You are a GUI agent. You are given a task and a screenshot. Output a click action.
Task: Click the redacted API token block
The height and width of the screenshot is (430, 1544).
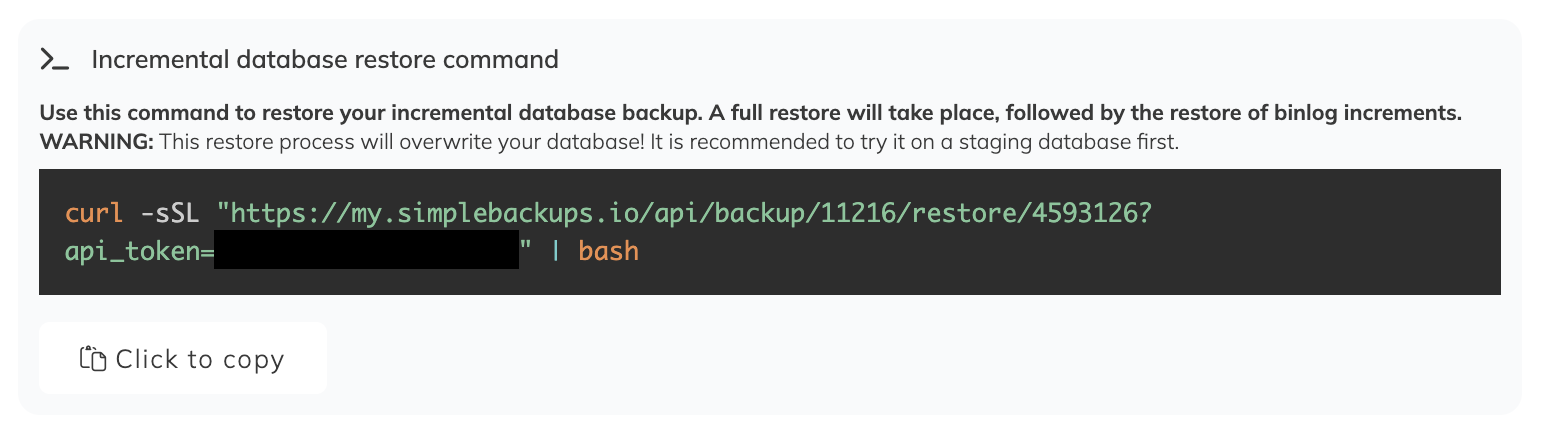pos(367,250)
